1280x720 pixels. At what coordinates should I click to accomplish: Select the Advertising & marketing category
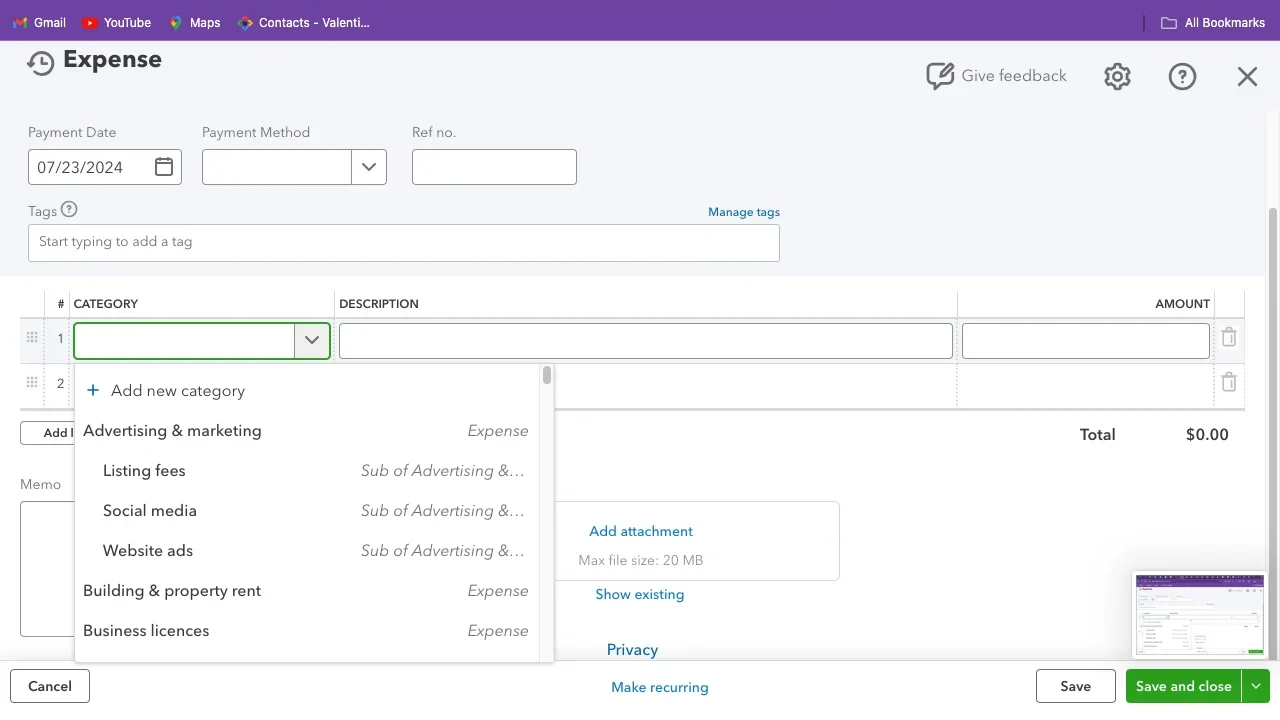coord(172,430)
